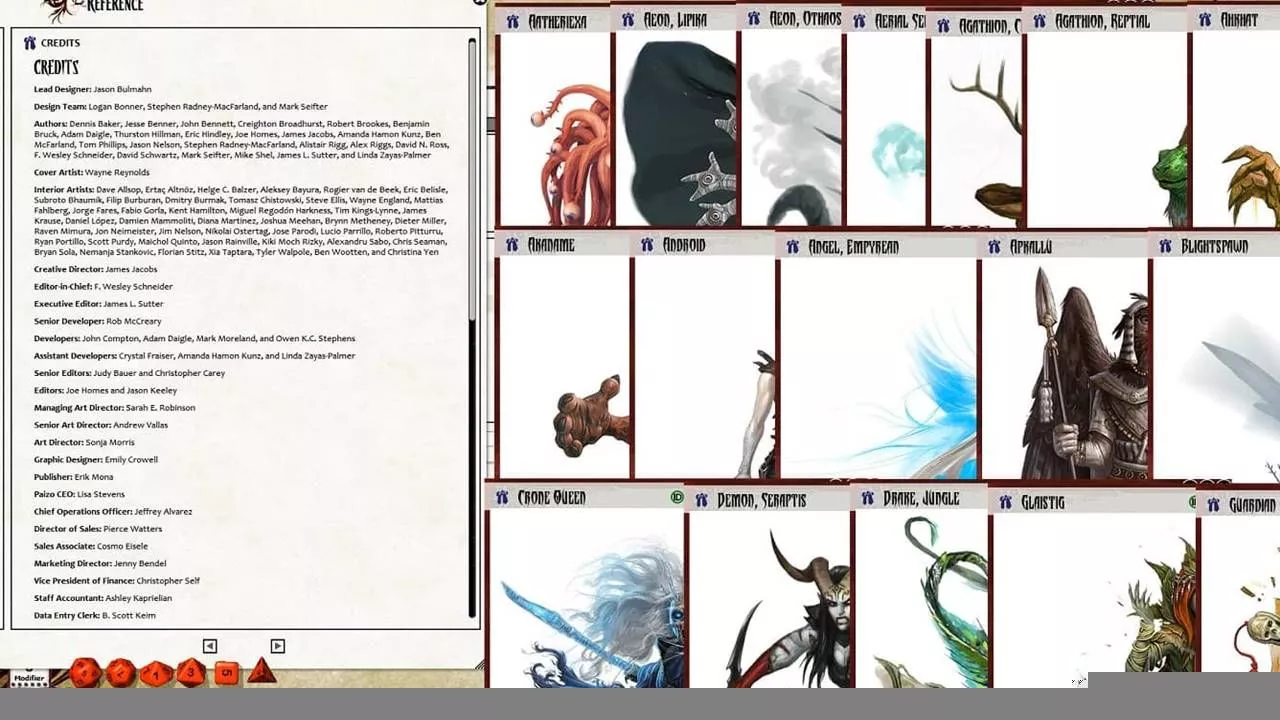Toggle the ID status on Crone Queen

click(x=677, y=497)
